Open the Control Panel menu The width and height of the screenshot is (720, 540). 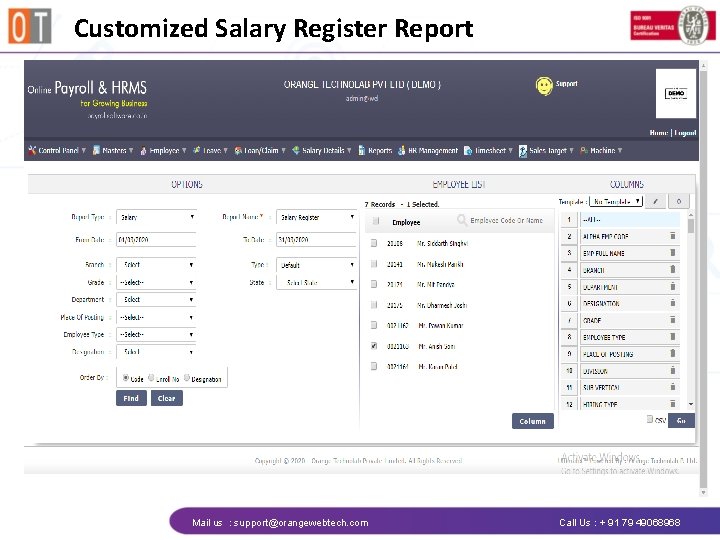pyautogui.click(x=57, y=150)
